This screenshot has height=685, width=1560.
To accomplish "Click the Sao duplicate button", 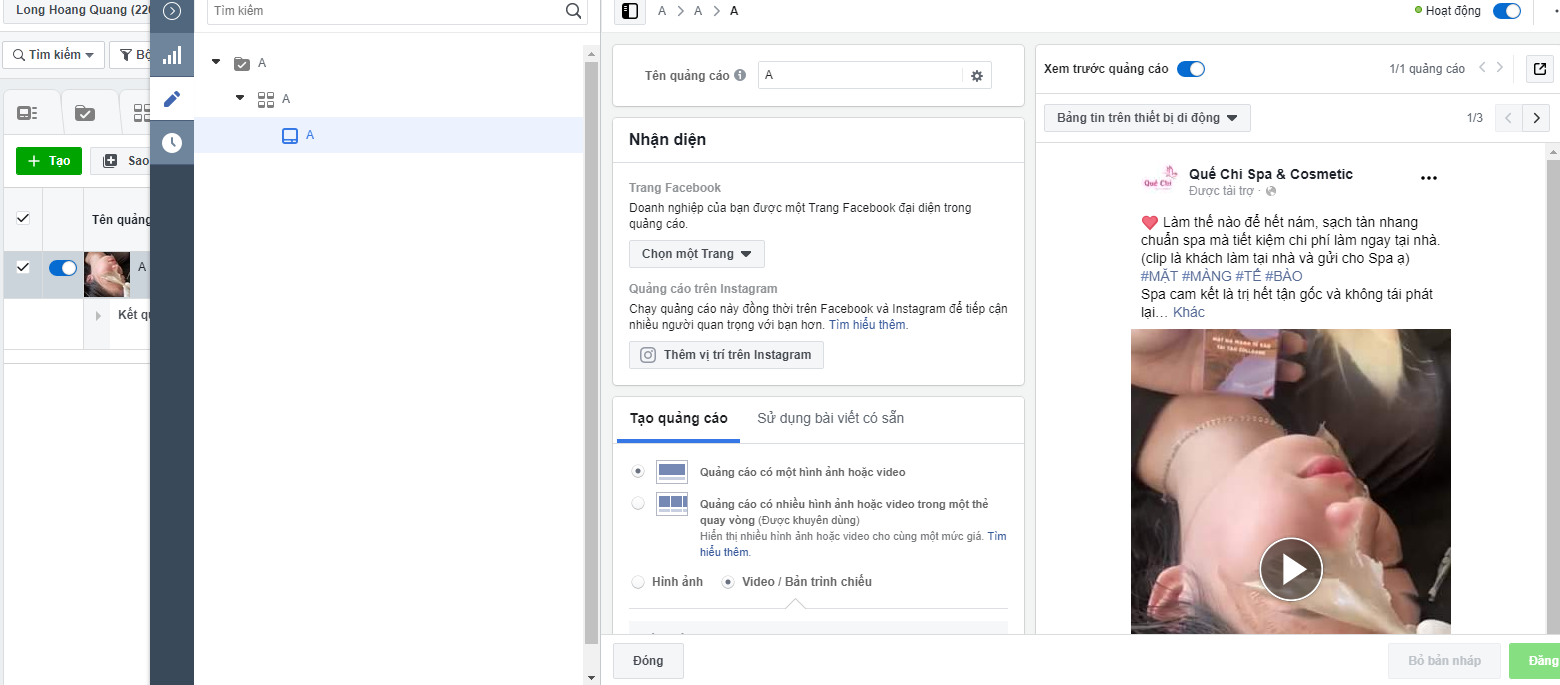I will (x=121, y=161).
